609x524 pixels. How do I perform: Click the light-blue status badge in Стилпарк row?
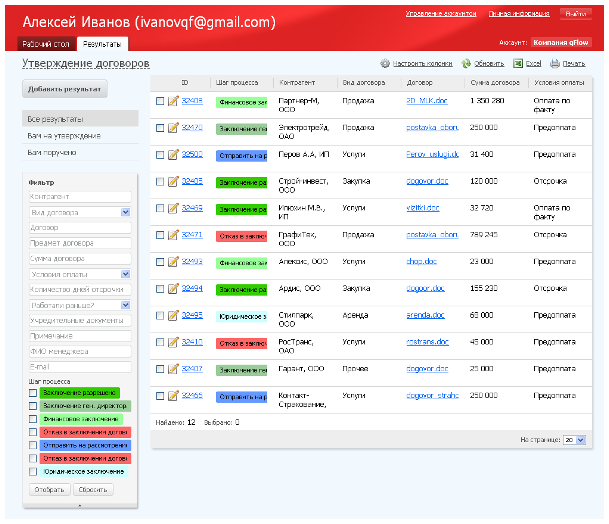click(x=242, y=317)
